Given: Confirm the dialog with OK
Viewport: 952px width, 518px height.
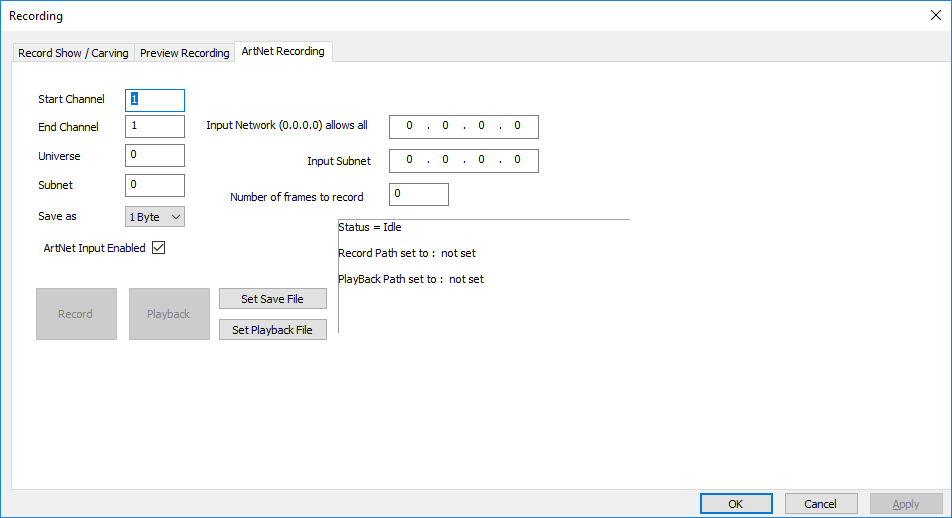Looking at the screenshot, I should pos(736,503).
